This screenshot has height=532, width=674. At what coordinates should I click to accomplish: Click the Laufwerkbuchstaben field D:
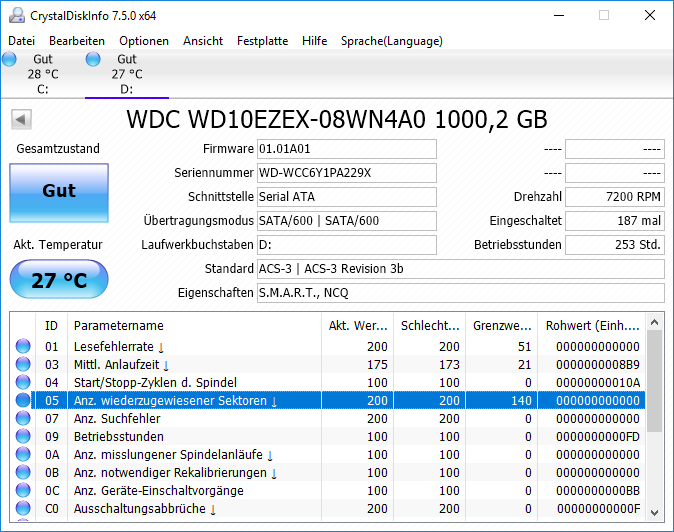pos(347,245)
